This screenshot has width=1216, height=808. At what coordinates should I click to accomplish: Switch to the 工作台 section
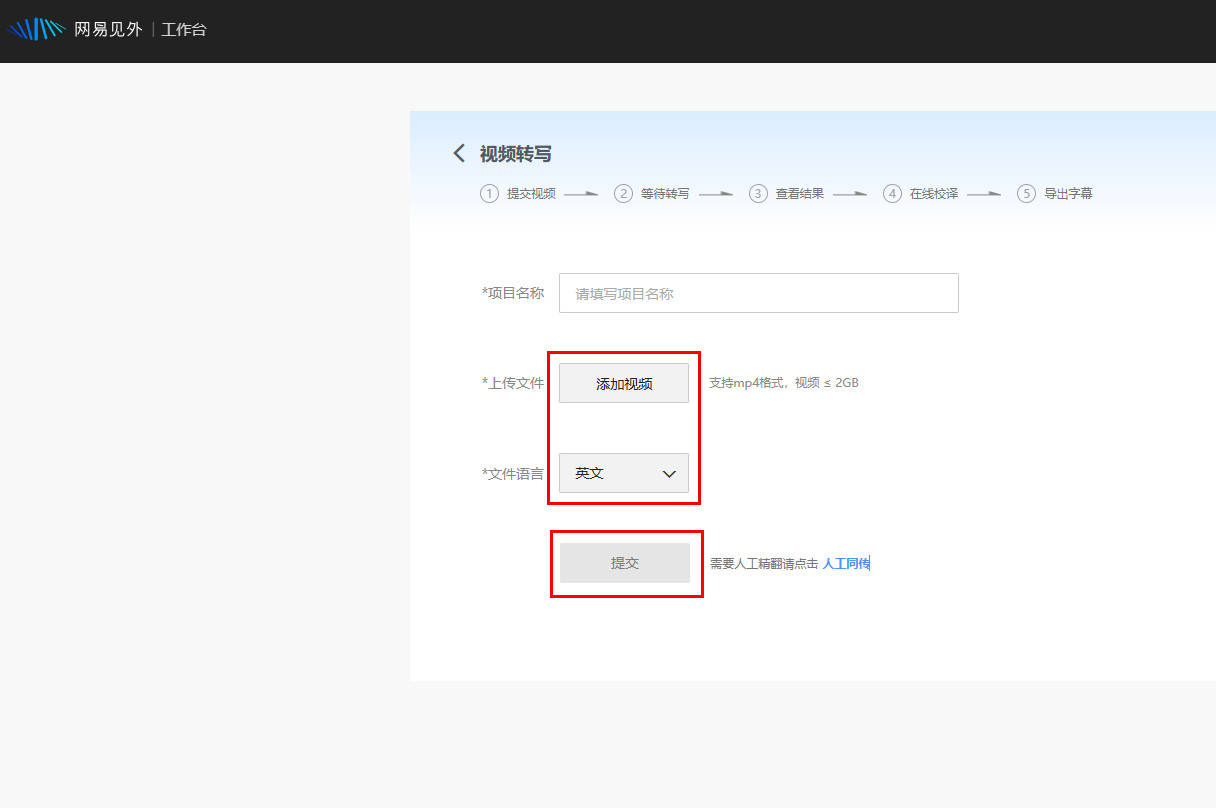pos(183,29)
